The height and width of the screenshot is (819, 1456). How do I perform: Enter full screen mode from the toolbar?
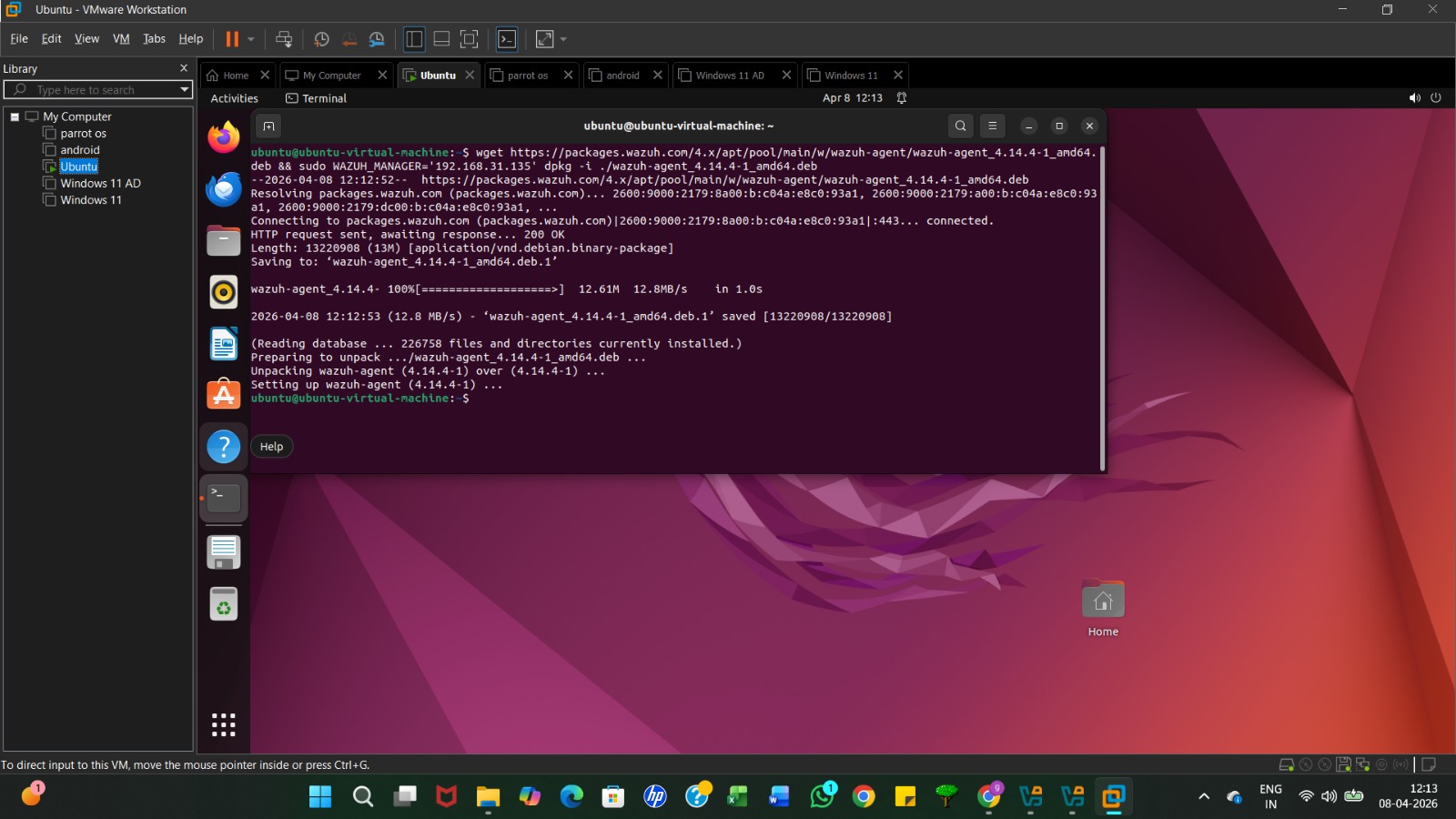pyautogui.click(x=470, y=39)
